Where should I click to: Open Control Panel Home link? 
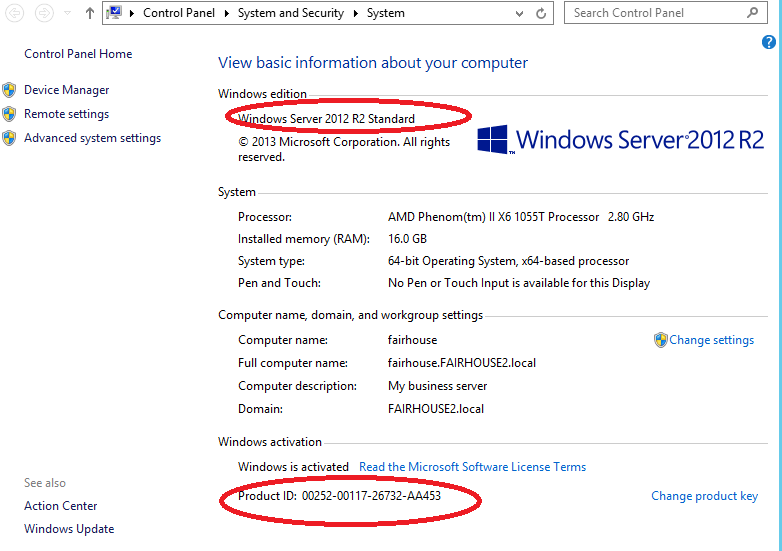coord(78,54)
